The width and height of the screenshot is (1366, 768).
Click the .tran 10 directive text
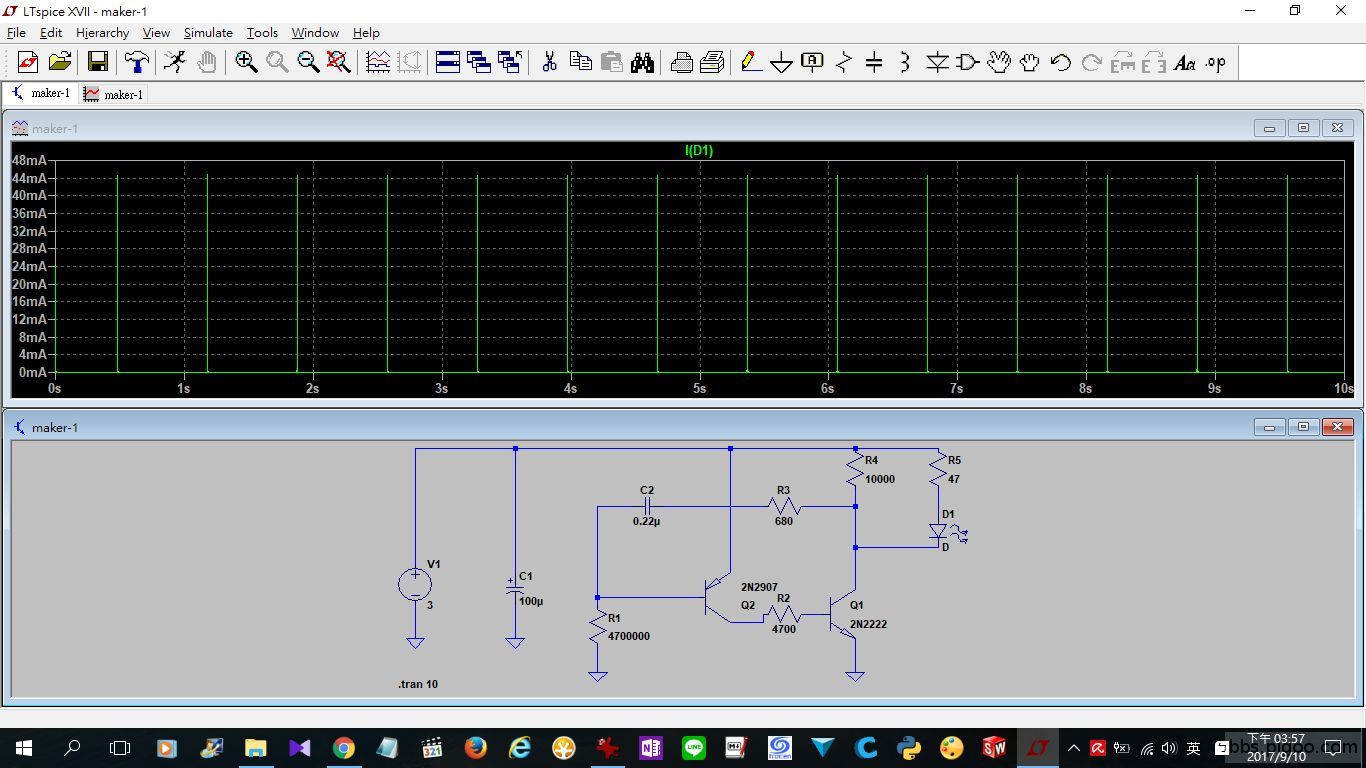[418, 684]
